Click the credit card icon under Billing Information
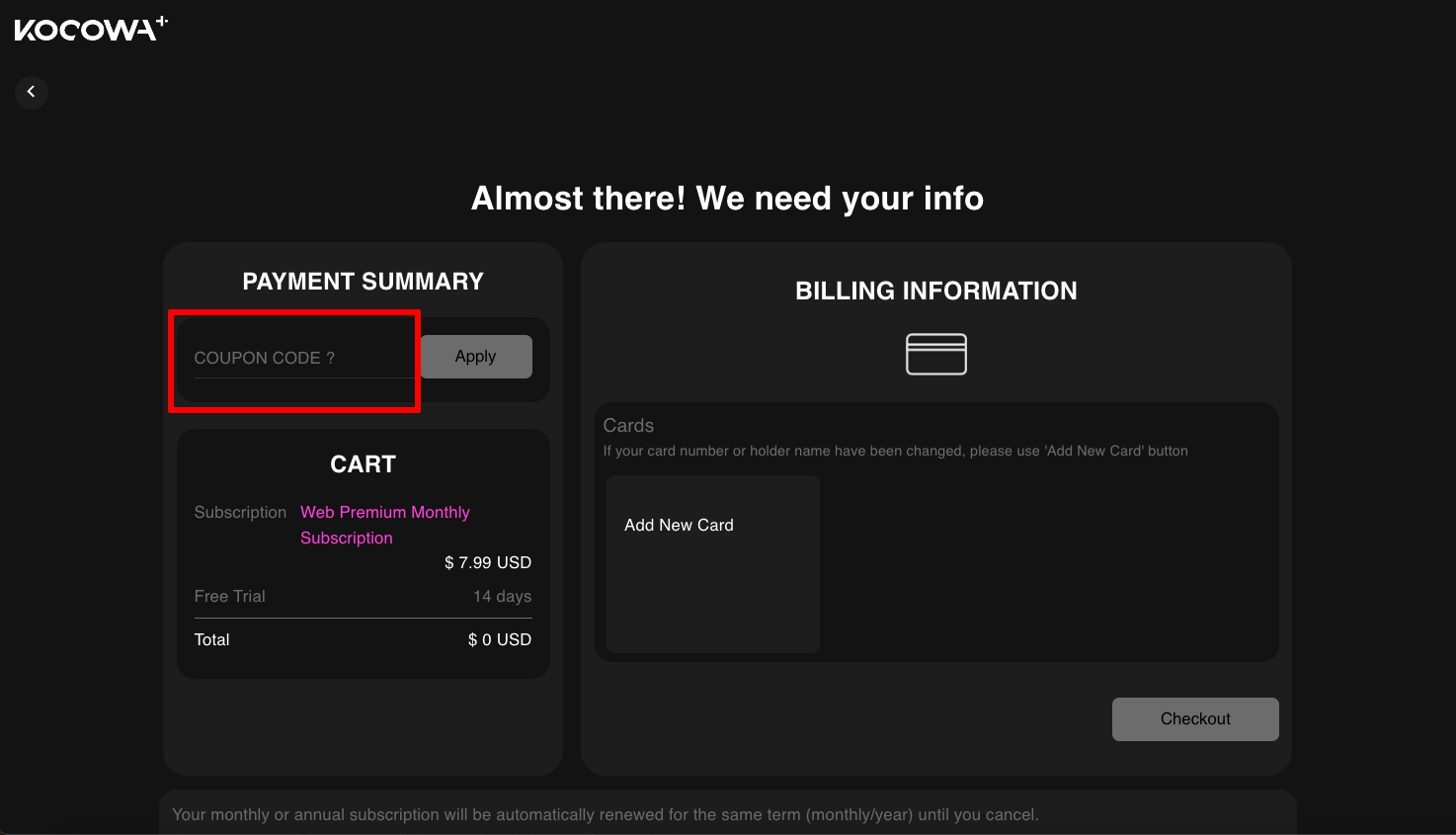 click(935, 354)
